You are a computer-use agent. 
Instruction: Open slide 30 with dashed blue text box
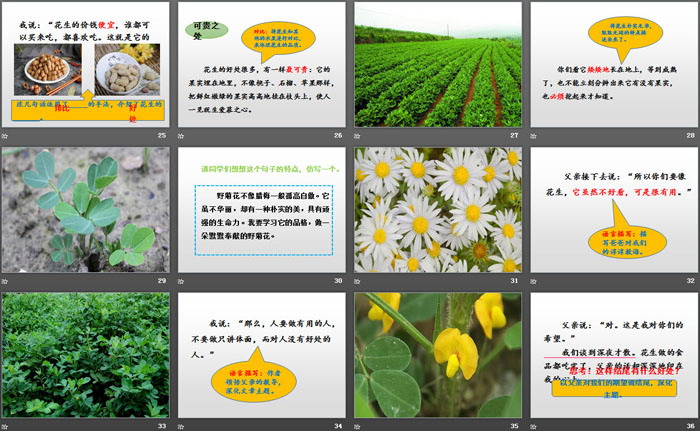[262, 210]
